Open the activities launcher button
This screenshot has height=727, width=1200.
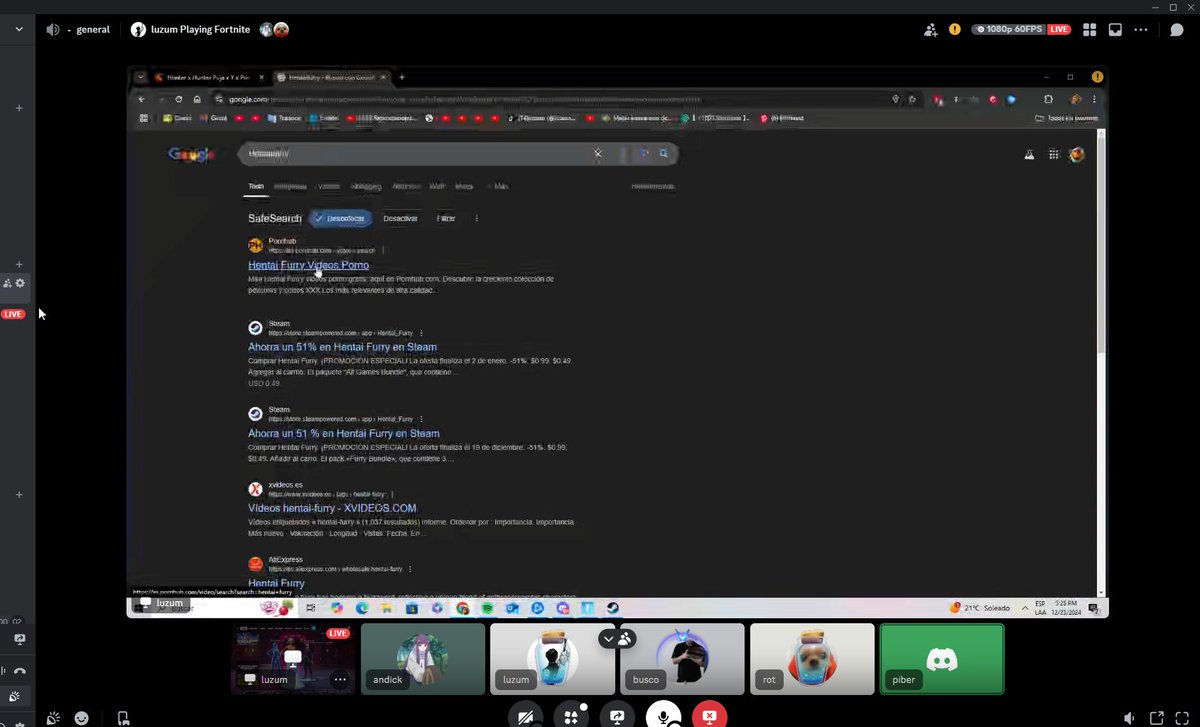[571, 716]
